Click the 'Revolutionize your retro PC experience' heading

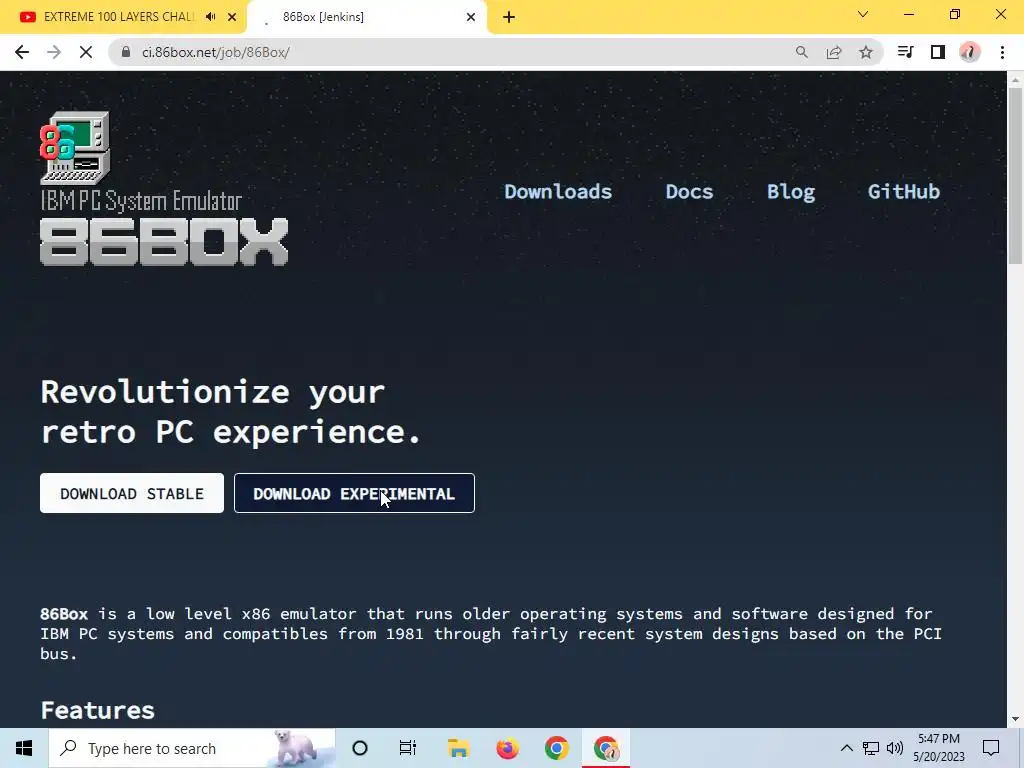click(230, 411)
